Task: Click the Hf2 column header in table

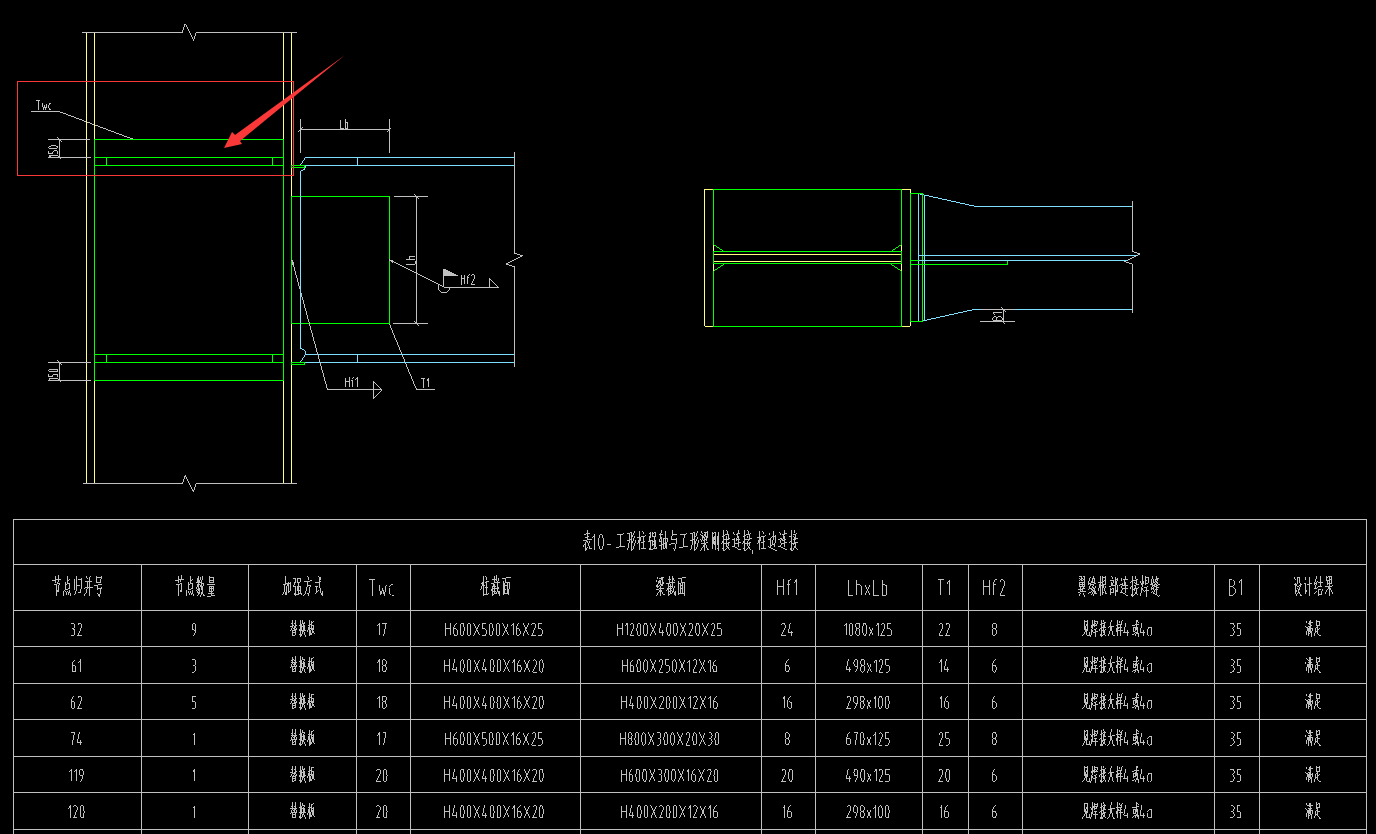Action: point(994,588)
